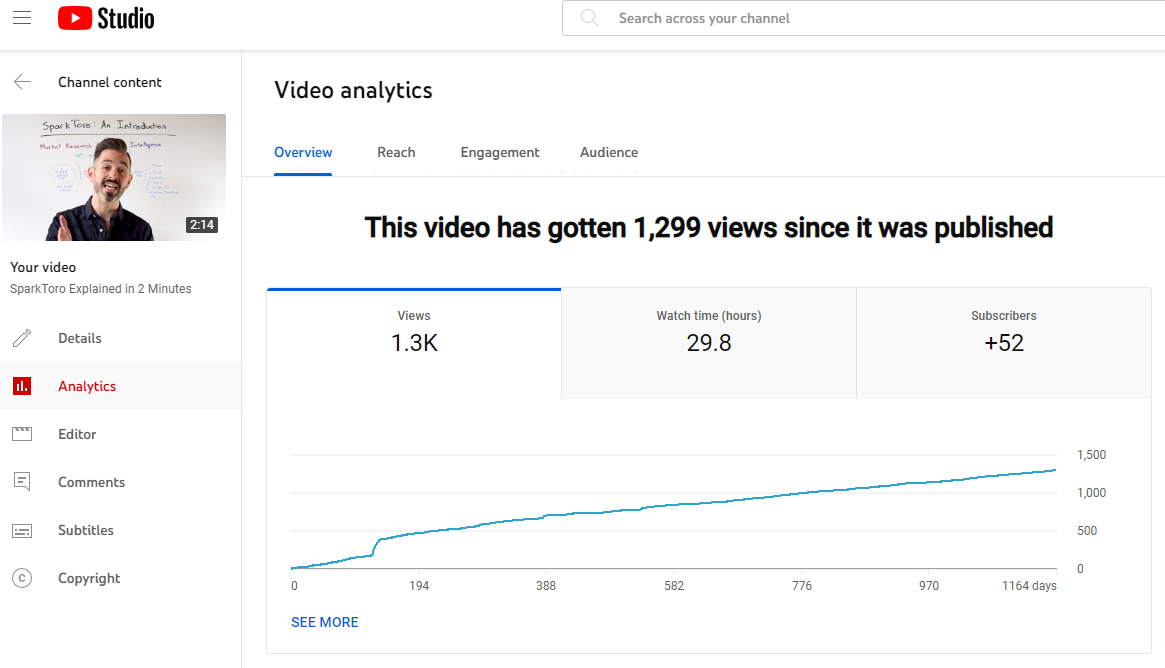The width and height of the screenshot is (1165, 668).
Task: Open the Analytics bar-chart icon
Action: pos(22,386)
